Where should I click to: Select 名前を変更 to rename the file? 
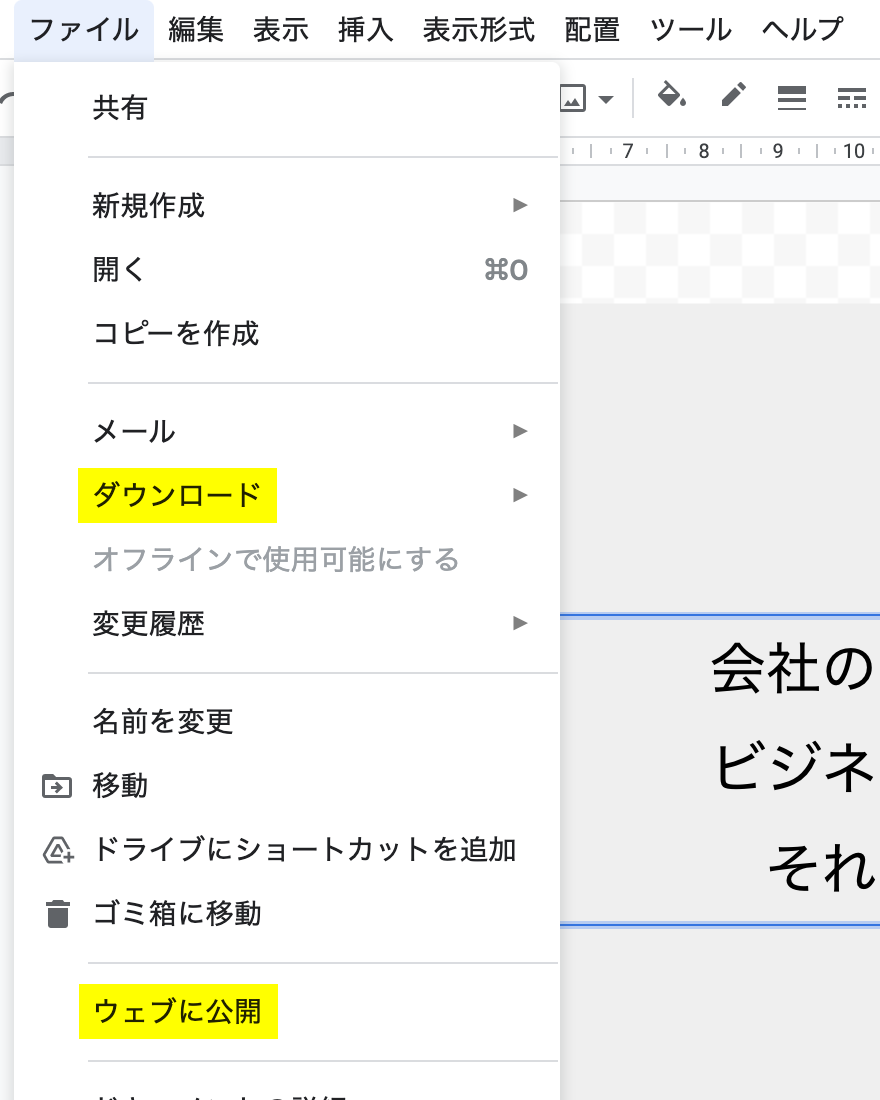pos(163,721)
